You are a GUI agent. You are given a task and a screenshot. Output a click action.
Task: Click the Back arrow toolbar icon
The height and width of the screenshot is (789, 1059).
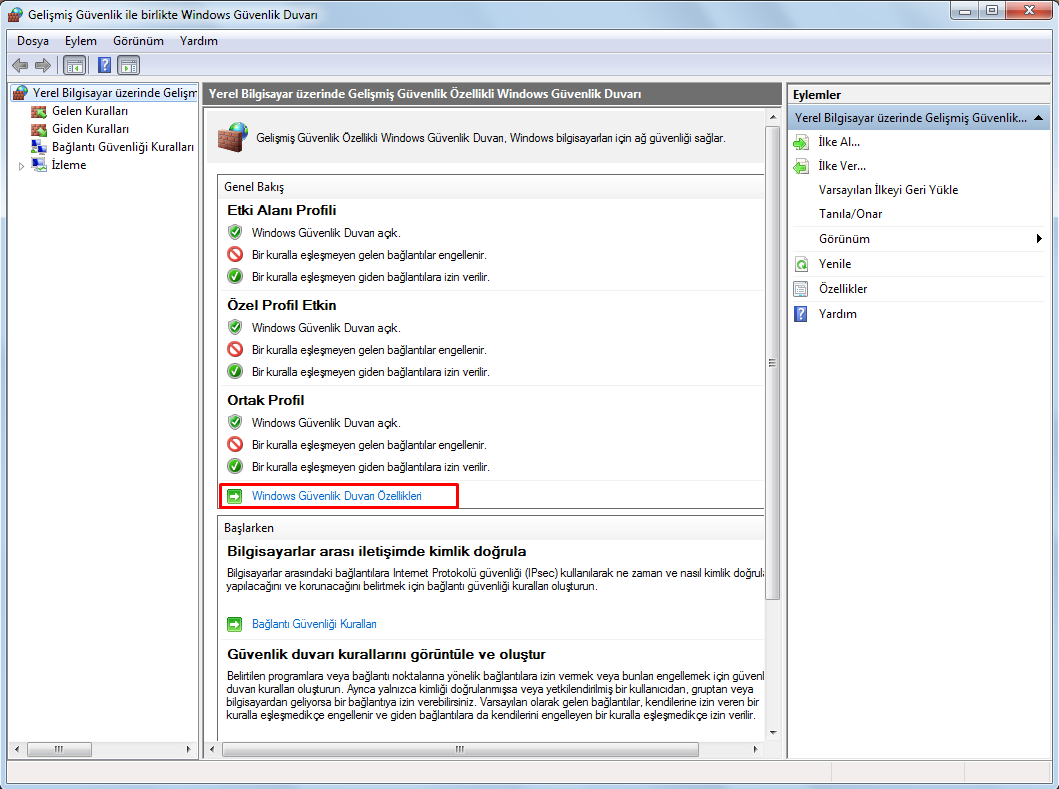click(20, 66)
